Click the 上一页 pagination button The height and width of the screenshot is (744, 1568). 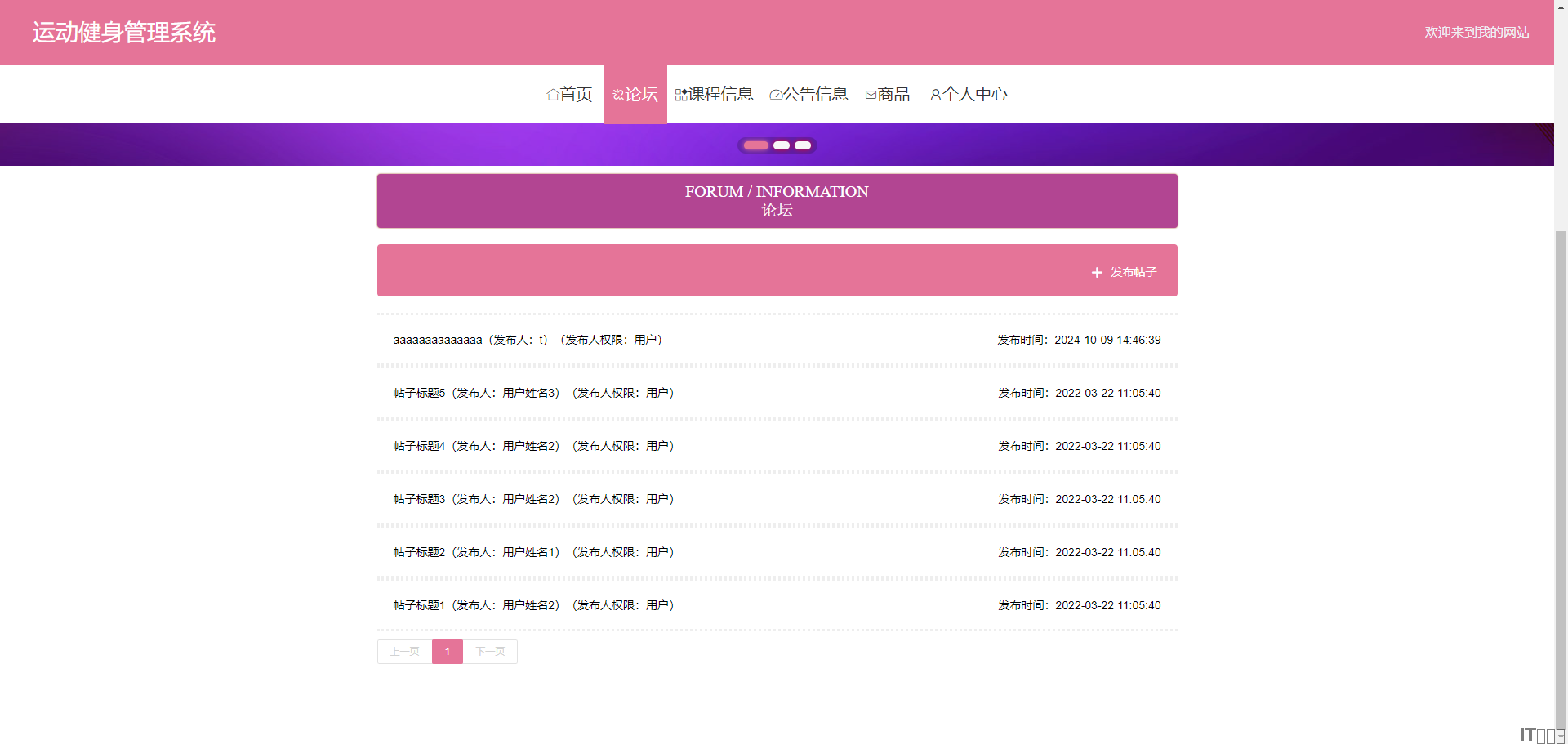pyautogui.click(x=404, y=652)
